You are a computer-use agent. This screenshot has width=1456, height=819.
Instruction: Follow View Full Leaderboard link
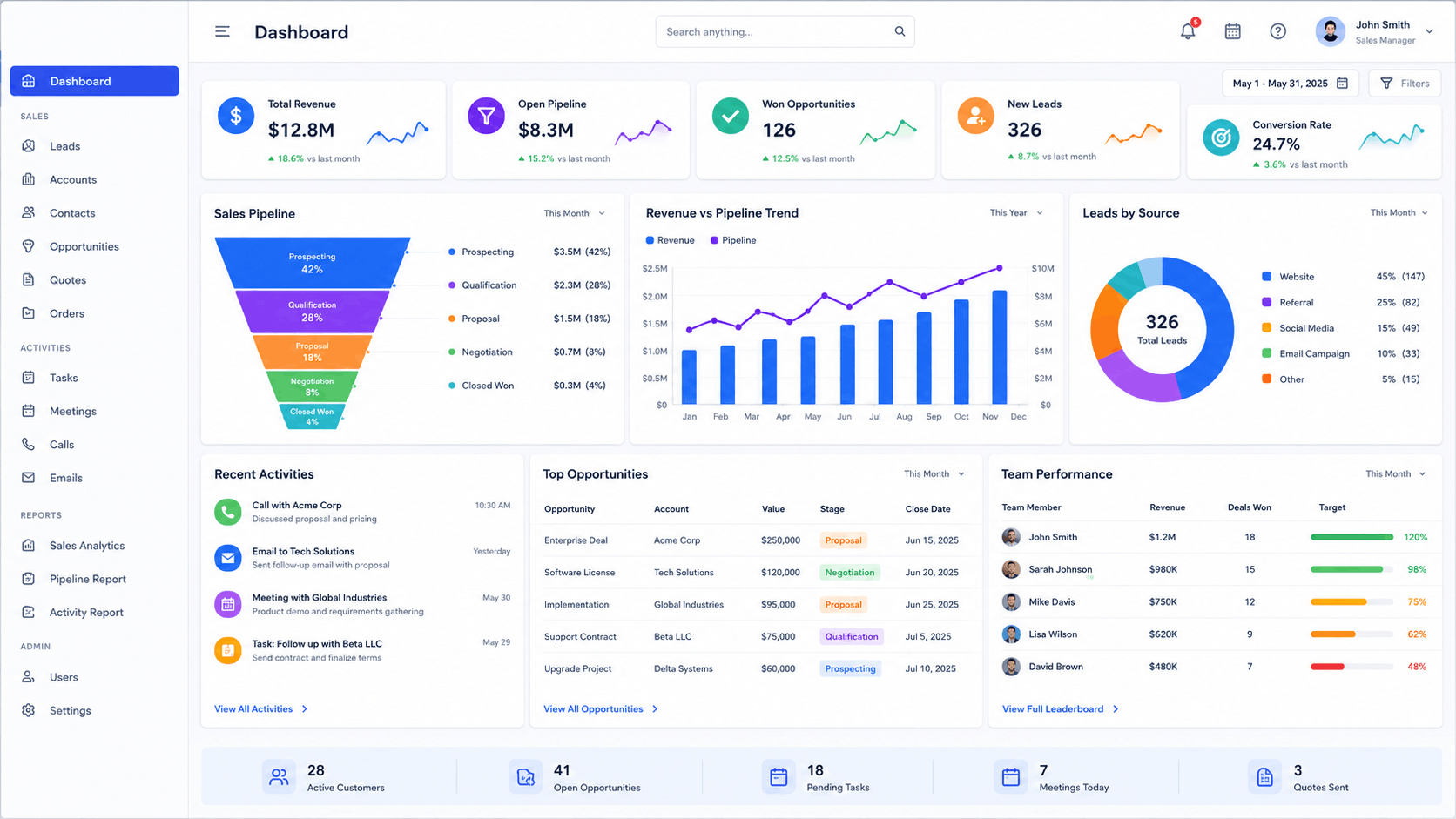1060,709
